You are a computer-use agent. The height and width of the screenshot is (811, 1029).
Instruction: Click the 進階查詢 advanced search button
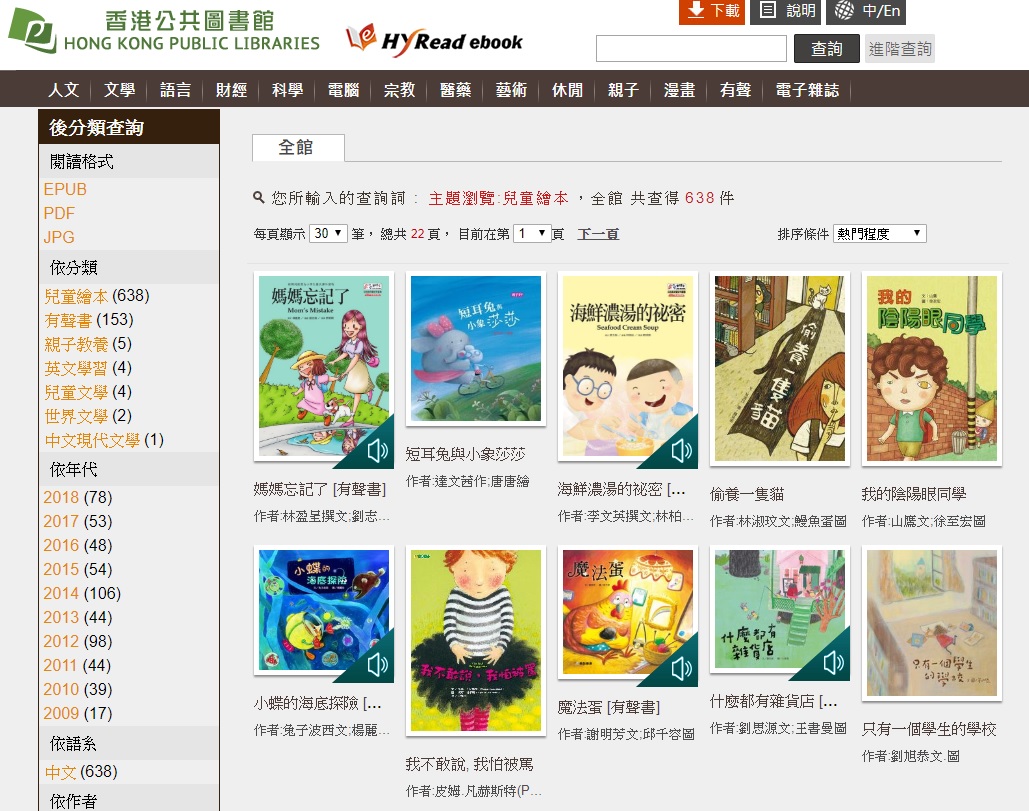point(900,49)
